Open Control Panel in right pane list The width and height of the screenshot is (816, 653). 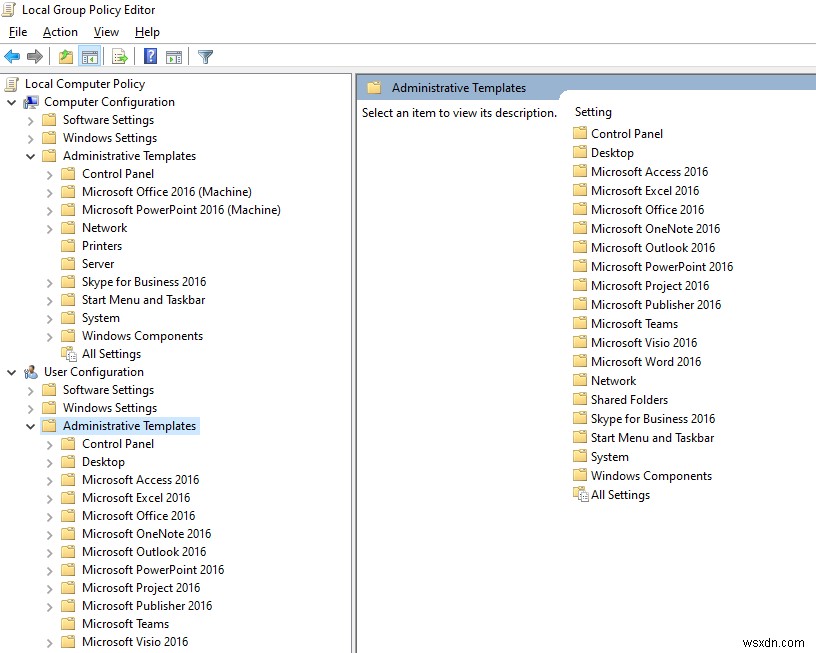pos(627,134)
